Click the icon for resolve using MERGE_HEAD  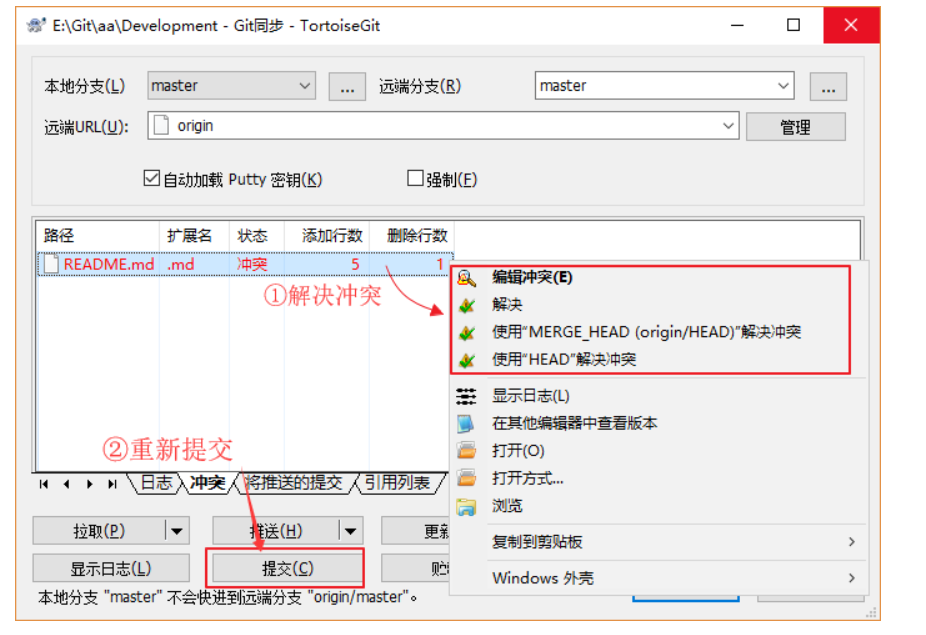466,332
